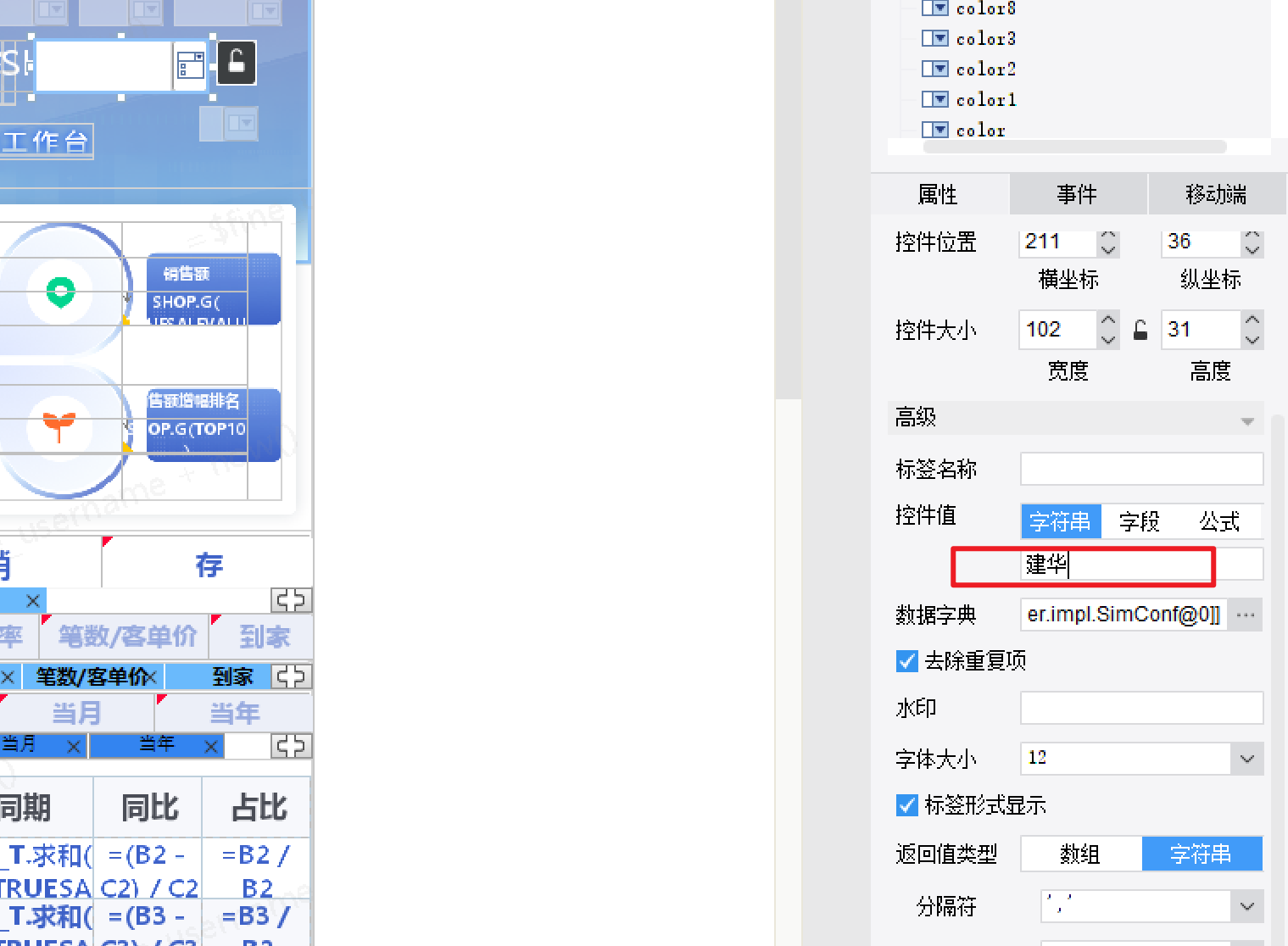Click the 存 tab header cell

[x=208, y=564]
